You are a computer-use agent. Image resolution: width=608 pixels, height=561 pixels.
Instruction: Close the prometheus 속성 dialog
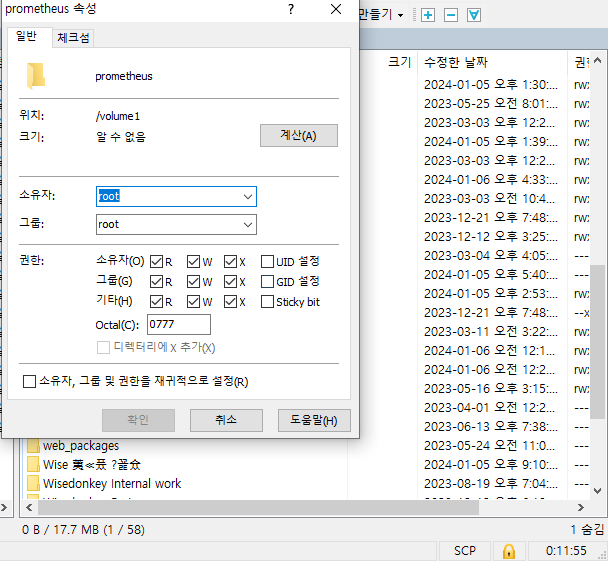336,9
